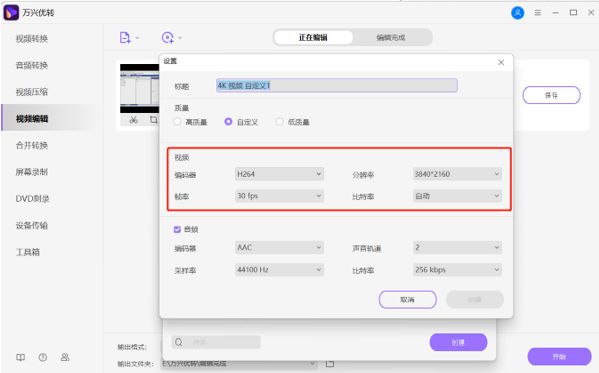Screen dimensions: 599x373
Task: Open 设备传输 in the sidebar
Action: click(32, 225)
